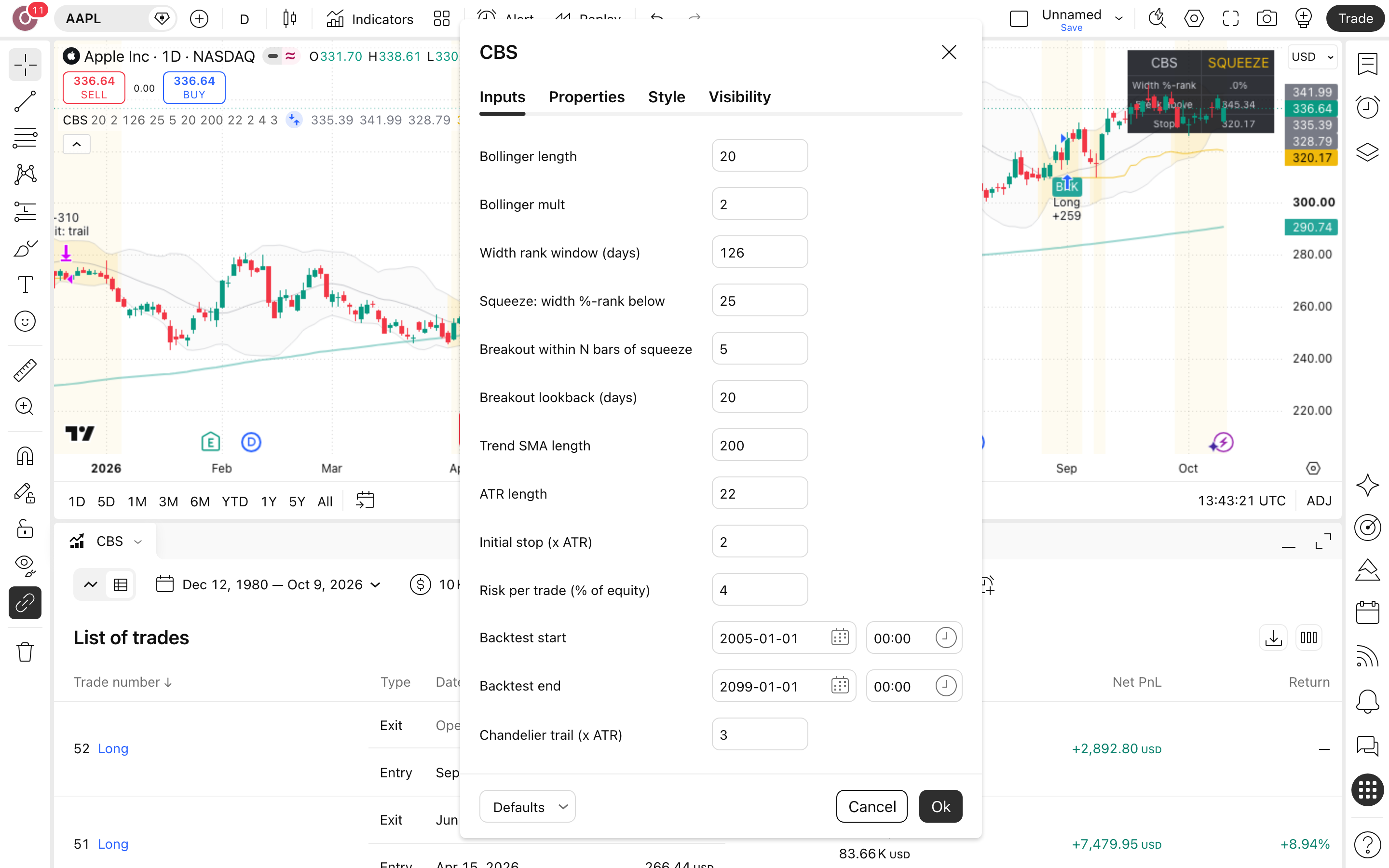The width and height of the screenshot is (1389, 868).
Task: Toggle hide all drawings eye icon
Action: (x=25, y=566)
